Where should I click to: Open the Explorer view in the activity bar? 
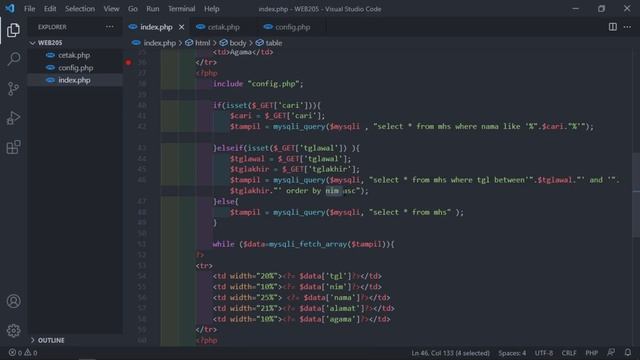13,30
